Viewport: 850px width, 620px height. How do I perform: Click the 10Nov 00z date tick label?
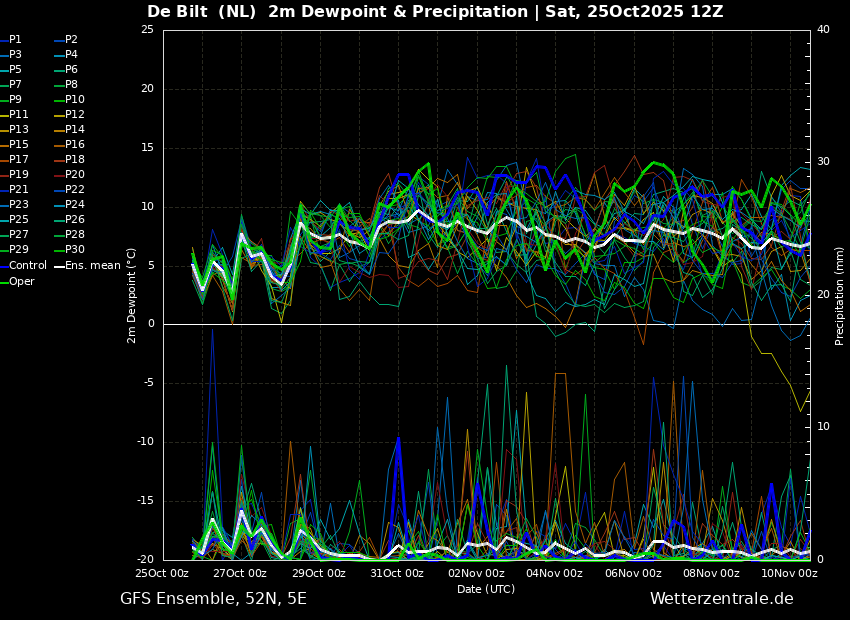790,573
